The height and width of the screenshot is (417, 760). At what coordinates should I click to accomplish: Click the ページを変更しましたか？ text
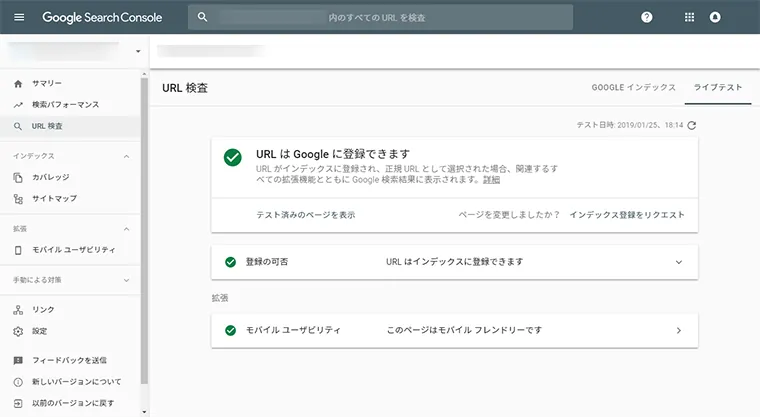pos(509,215)
